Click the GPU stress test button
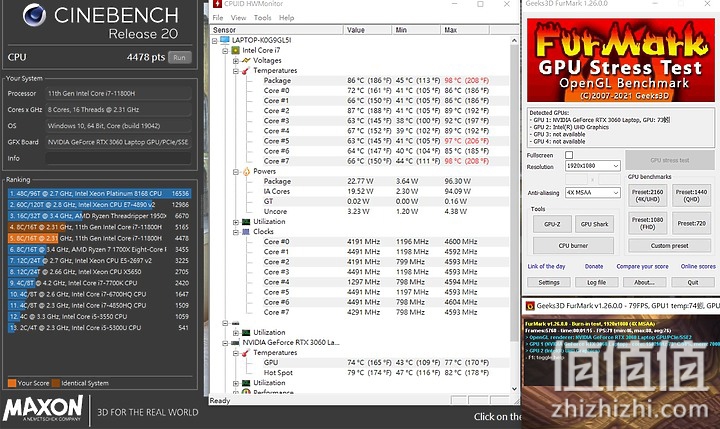720x429 pixels. point(669,160)
